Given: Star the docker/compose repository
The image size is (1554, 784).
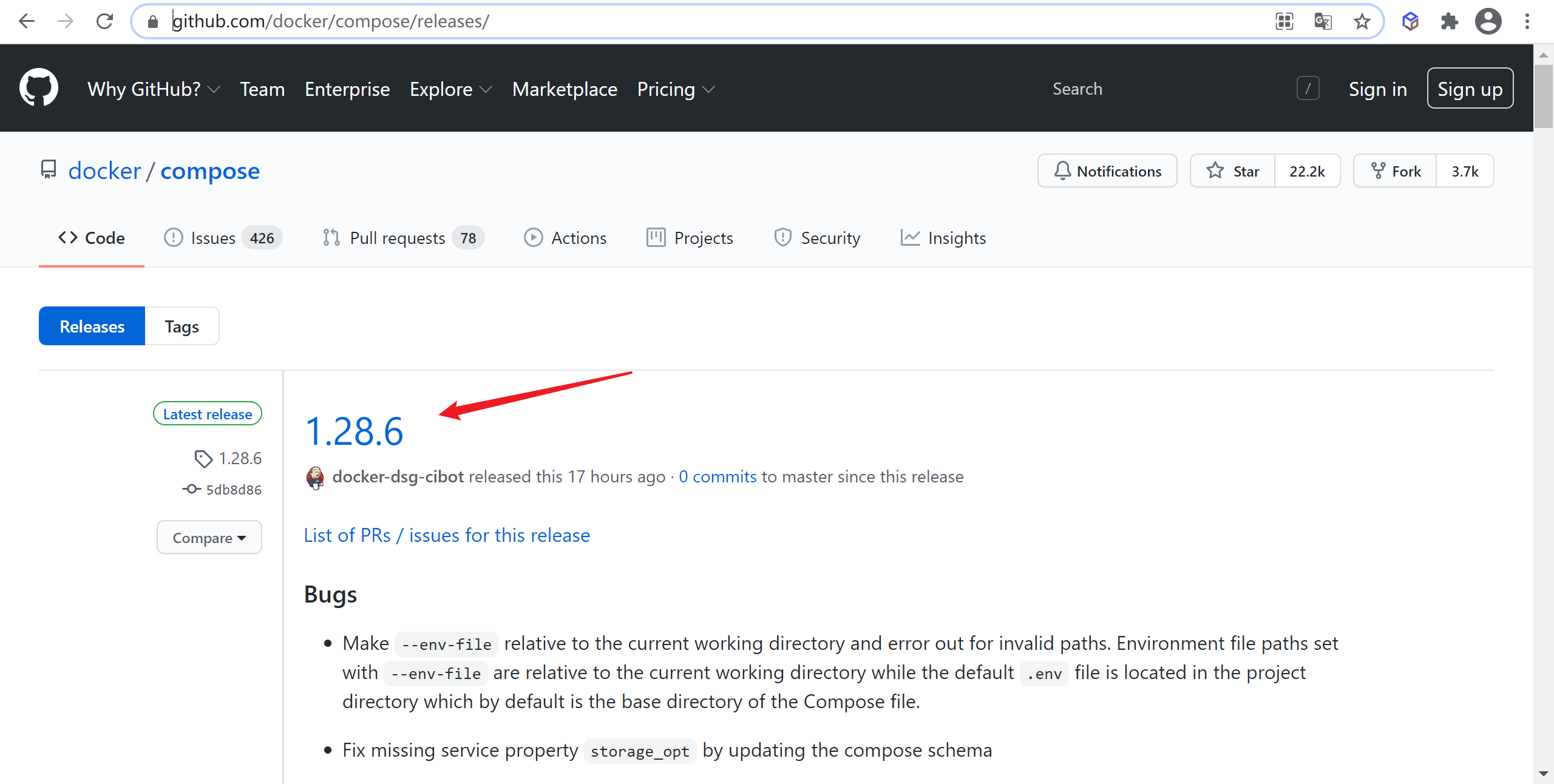Looking at the screenshot, I should pos(1232,171).
